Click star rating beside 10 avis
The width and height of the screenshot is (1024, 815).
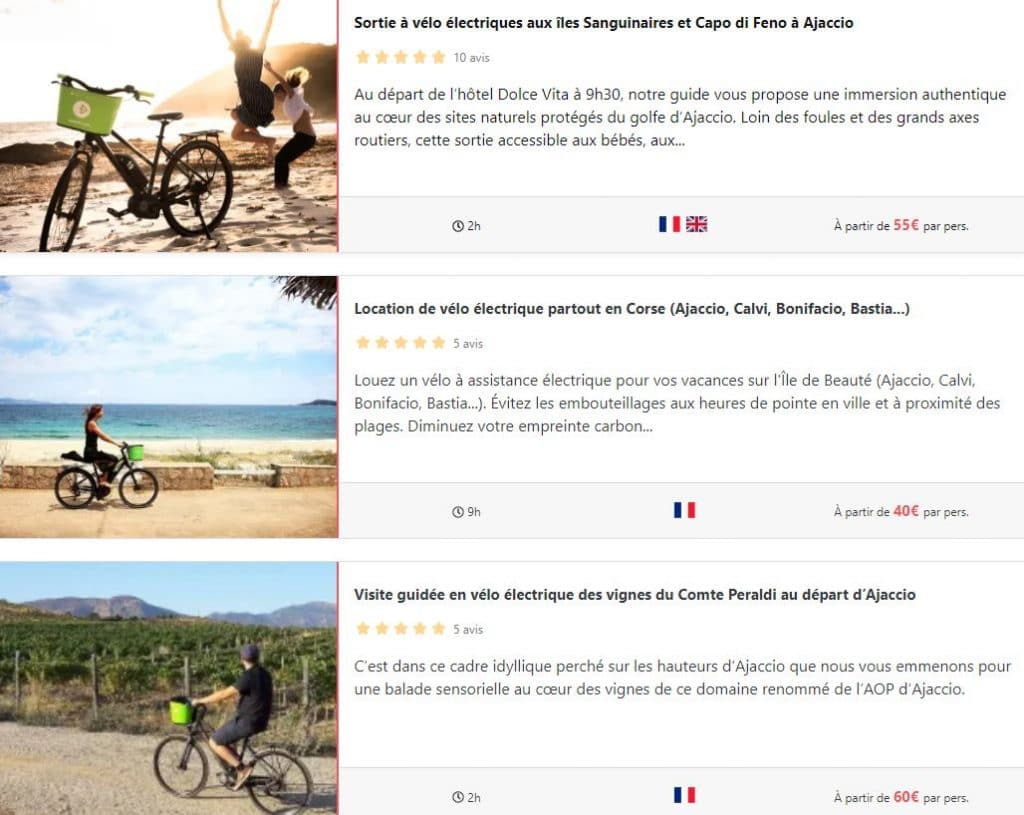pos(400,57)
